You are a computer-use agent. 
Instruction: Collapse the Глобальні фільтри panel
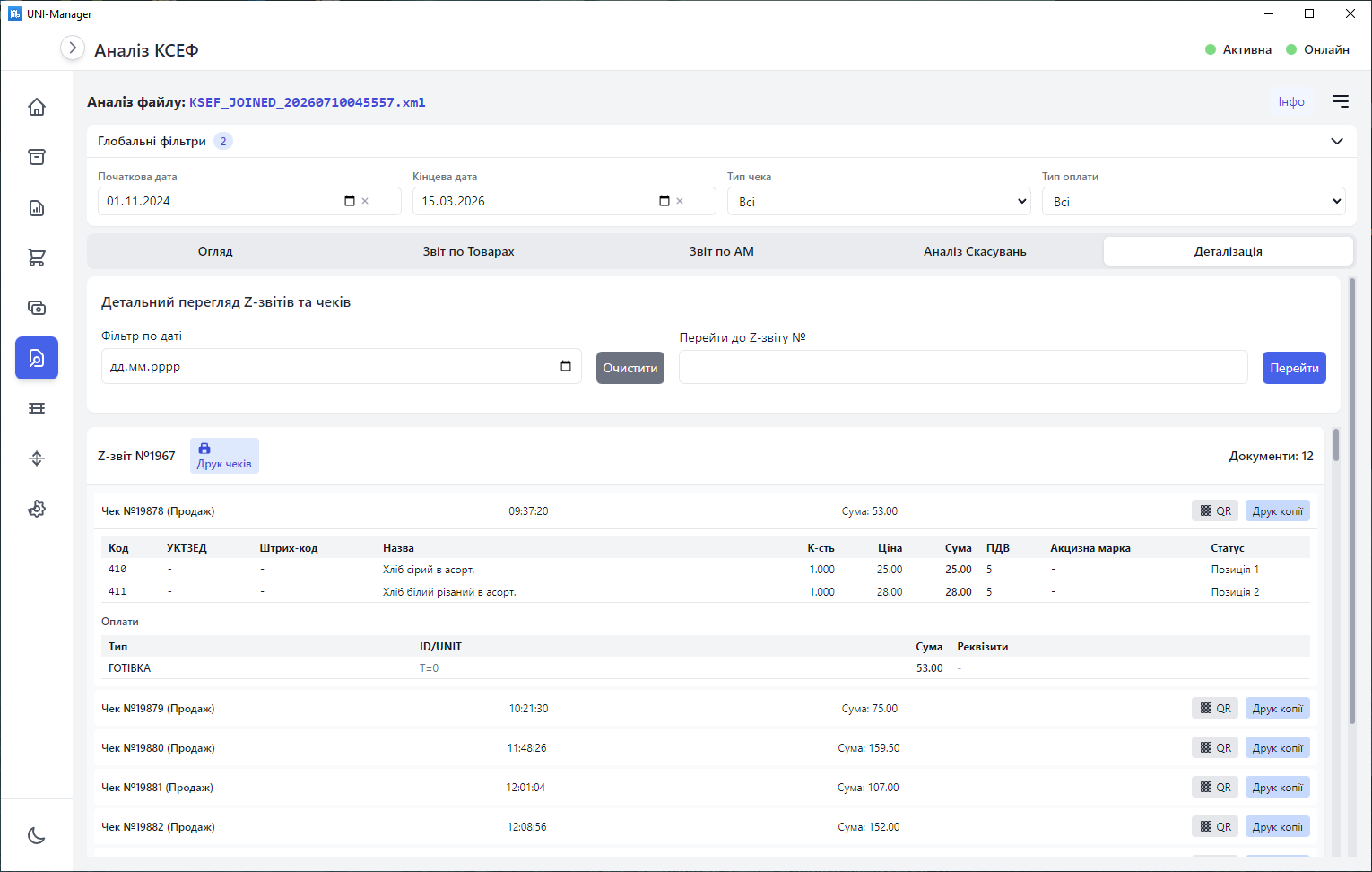(1337, 141)
